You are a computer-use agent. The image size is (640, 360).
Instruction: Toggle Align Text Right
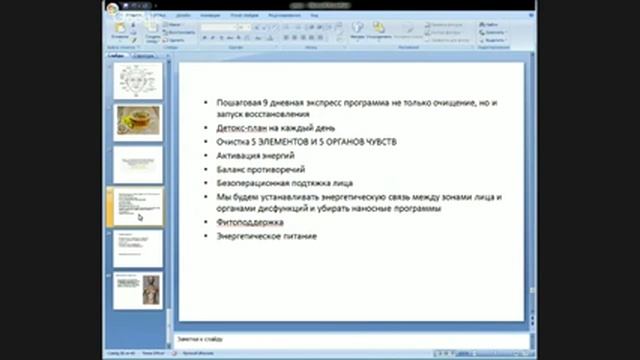303,38
